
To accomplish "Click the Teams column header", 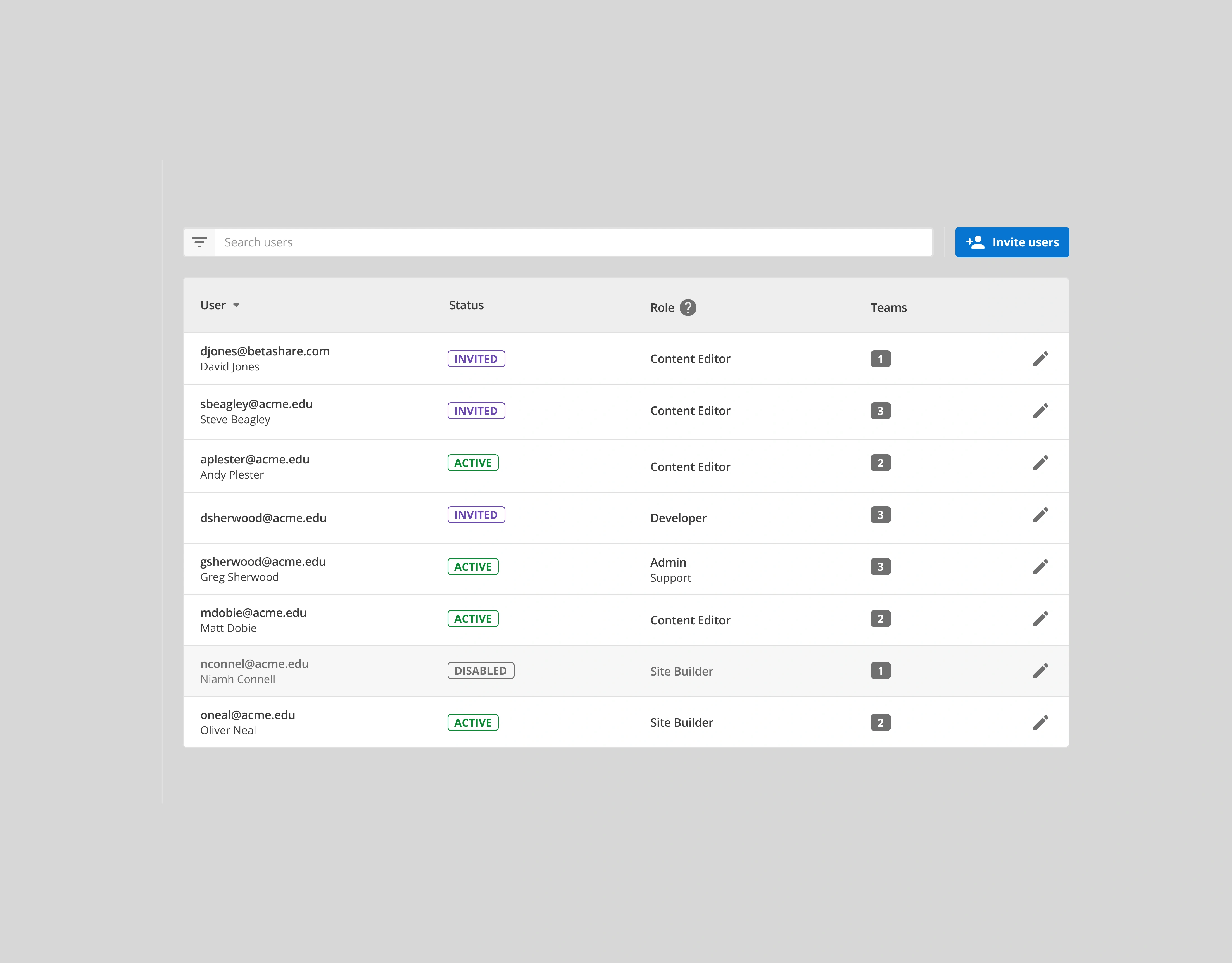I will [888, 308].
